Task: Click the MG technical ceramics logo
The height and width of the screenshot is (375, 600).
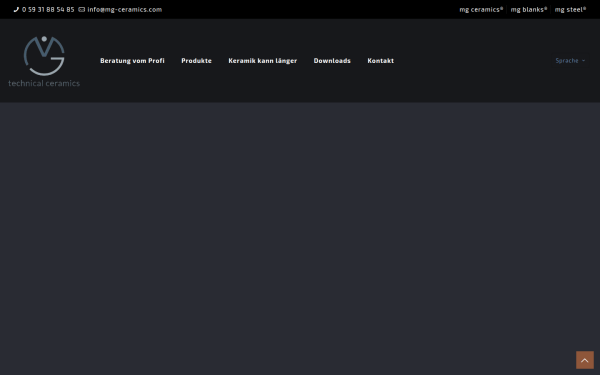Action: click(x=44, y=61)
